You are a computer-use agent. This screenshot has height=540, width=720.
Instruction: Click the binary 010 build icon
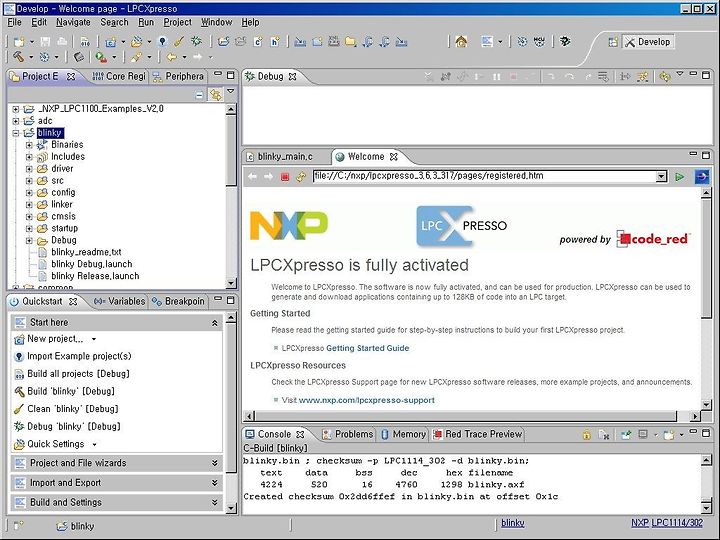pyautogui.click(x=85, y=42)
